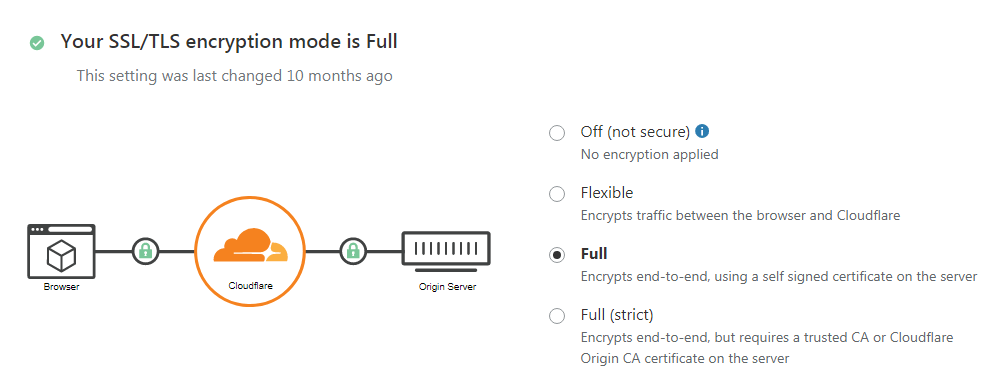This screenshot has width=992, height=389.
Task: Click the Origin Server caption in diagram
Action: [x=447, y=287]
